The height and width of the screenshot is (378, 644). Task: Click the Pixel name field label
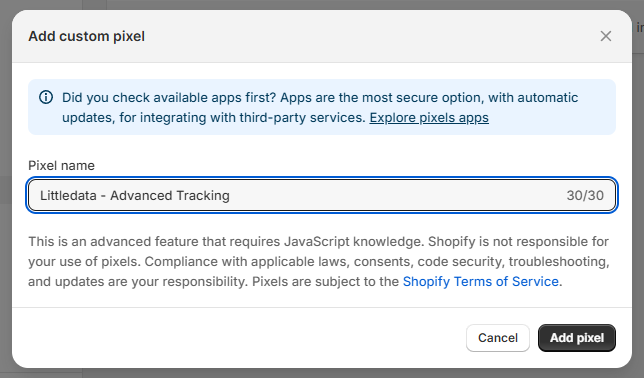click(61, 165)
